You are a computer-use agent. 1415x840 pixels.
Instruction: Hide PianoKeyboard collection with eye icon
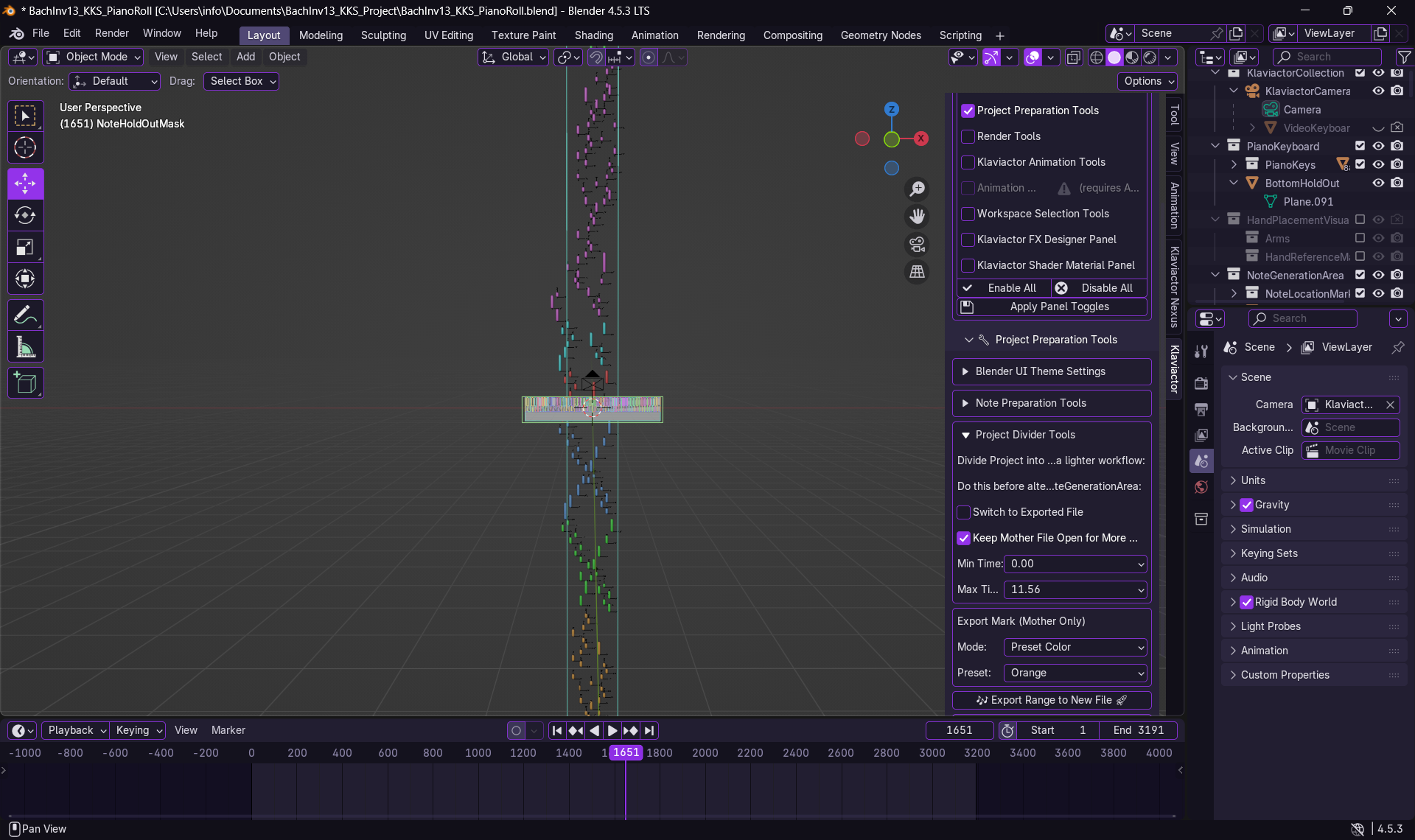1377,146
